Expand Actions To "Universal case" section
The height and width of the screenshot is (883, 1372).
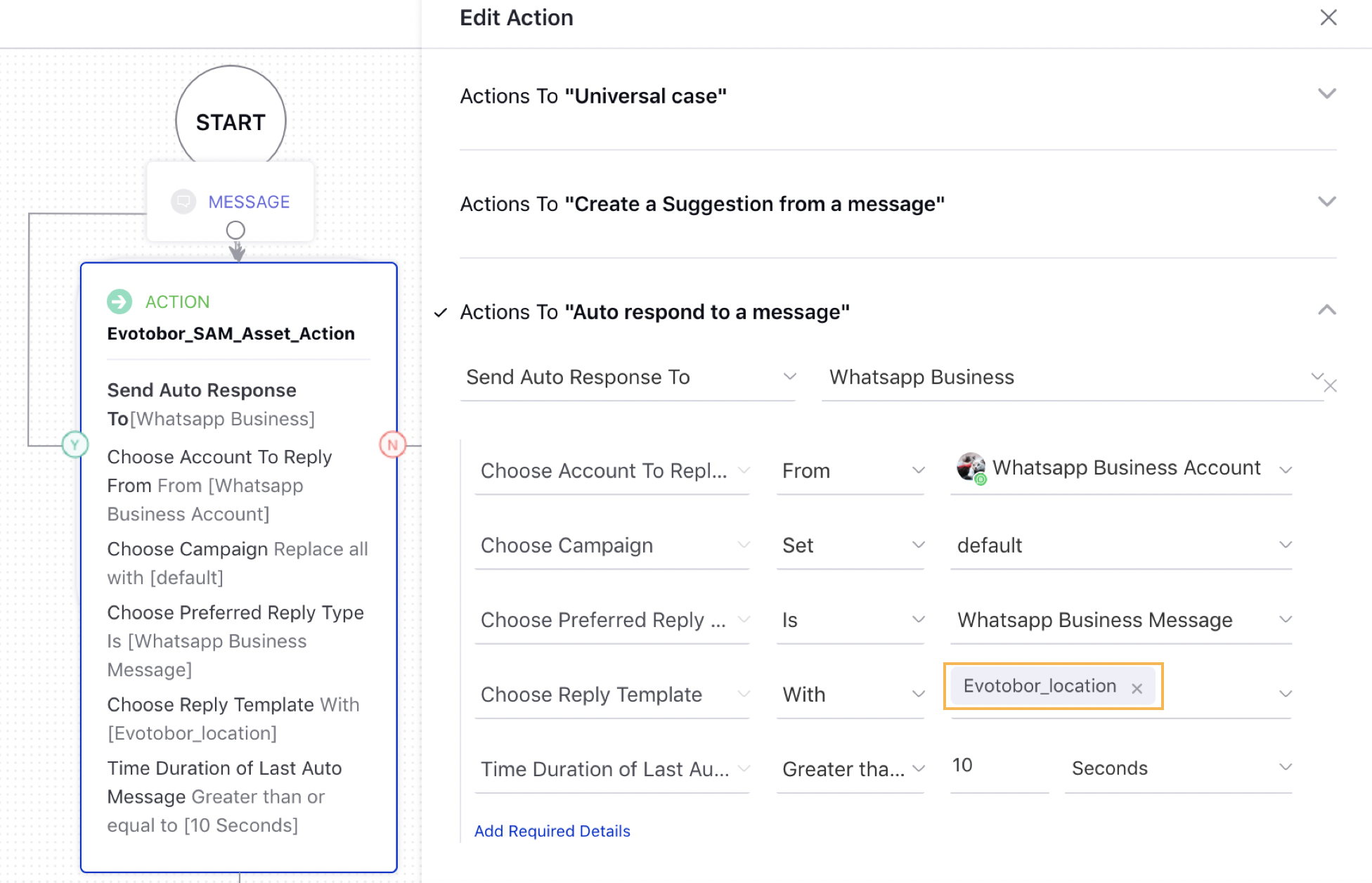[1326, 94]
